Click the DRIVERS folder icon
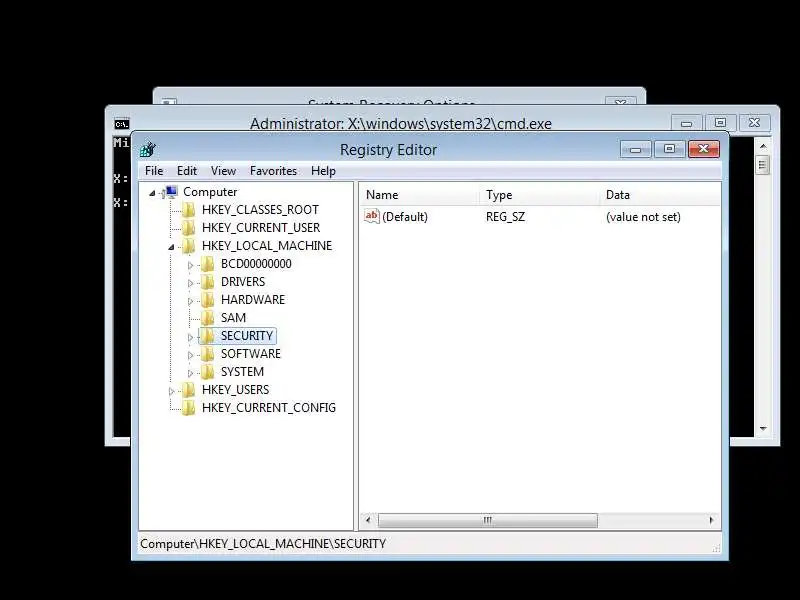Image resolution: width=800 pixels, height=600 pixels. (x=207, y=282)
